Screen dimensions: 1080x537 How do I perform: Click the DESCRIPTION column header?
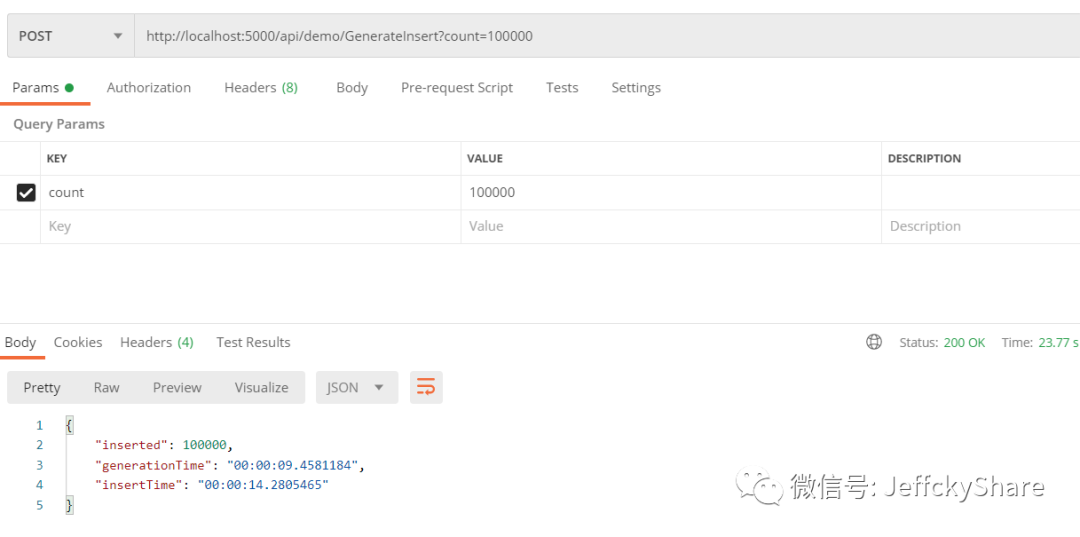(924, 158)
